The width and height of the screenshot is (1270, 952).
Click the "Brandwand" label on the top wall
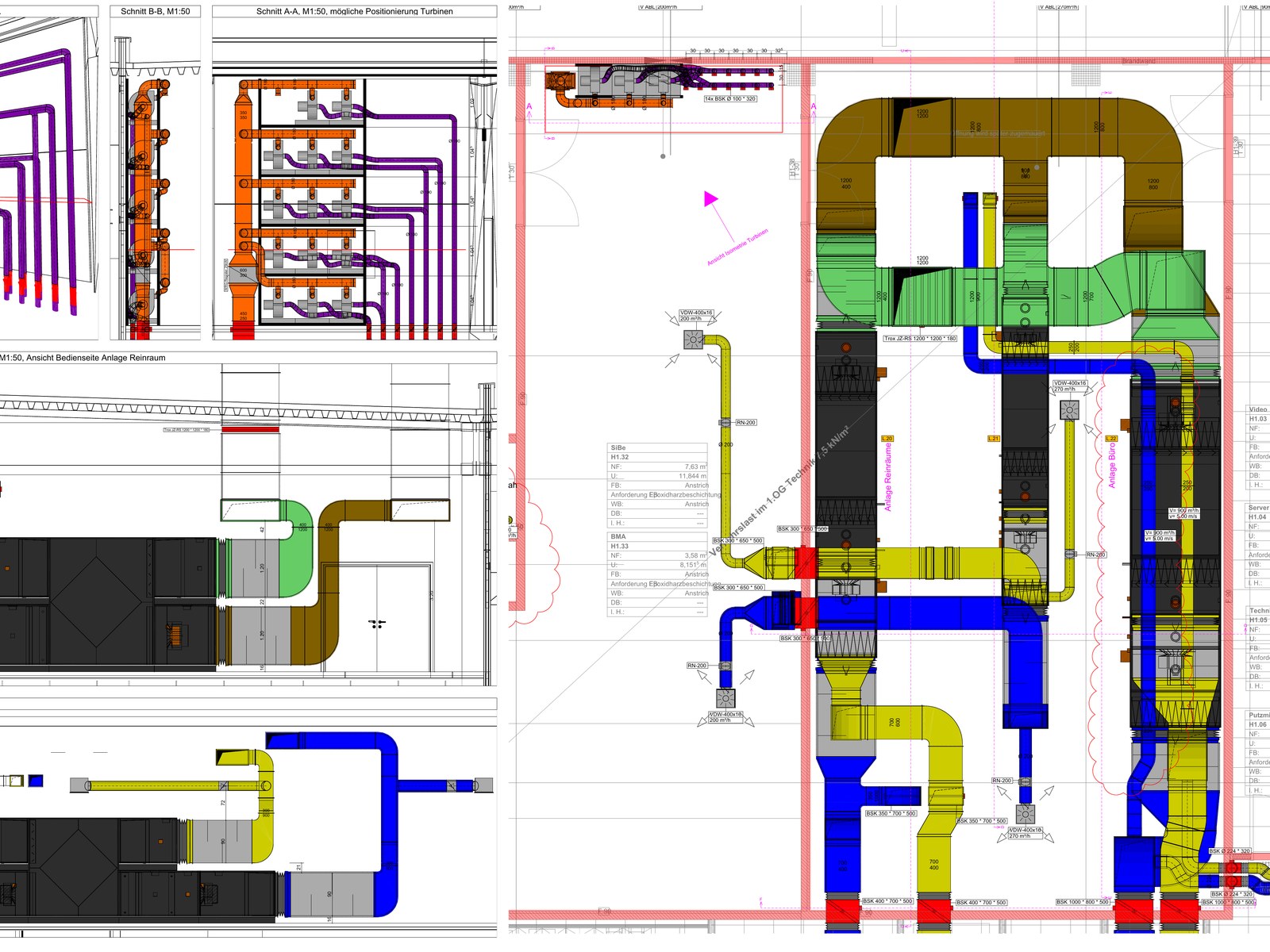pos(1139,61)
